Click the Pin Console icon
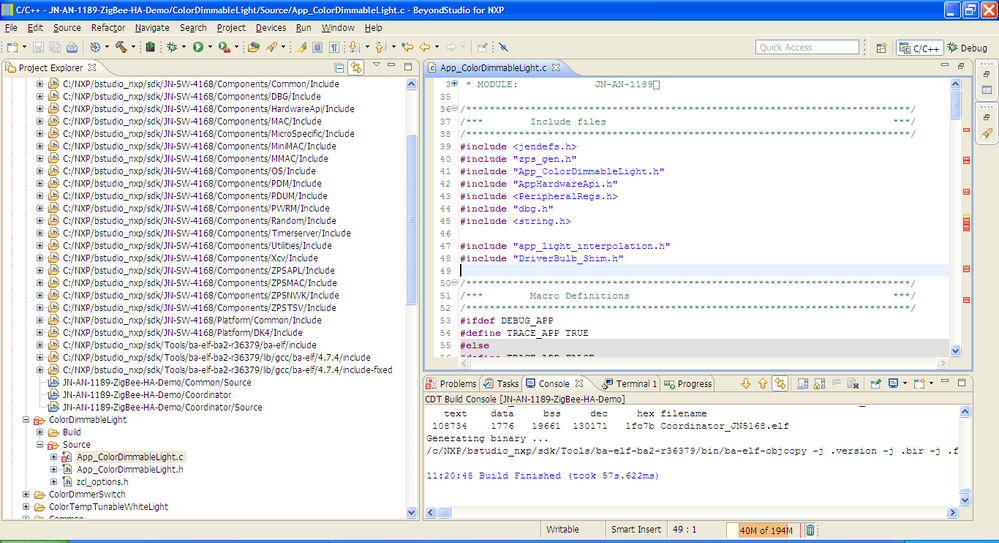Screen dimensions: 999x543 tap(876, 384)
